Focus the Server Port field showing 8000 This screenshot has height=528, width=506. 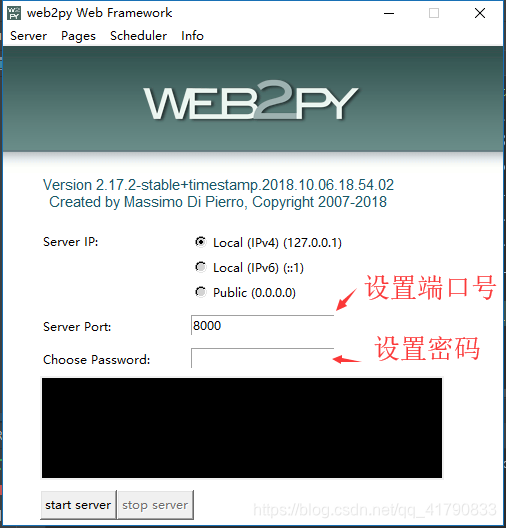tap(262, 325)
